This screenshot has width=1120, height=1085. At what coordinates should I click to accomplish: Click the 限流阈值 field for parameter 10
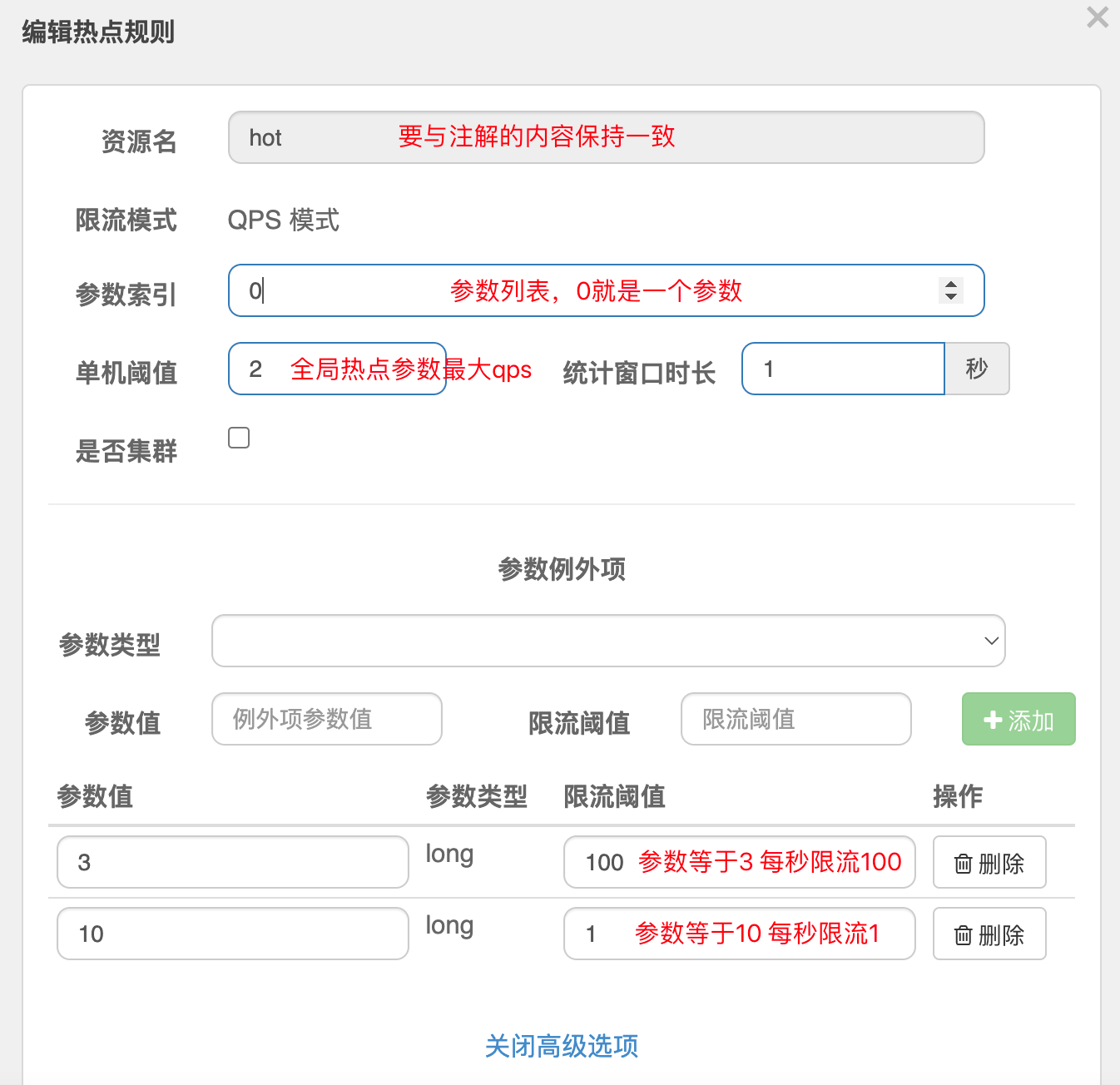pos(739,934)
